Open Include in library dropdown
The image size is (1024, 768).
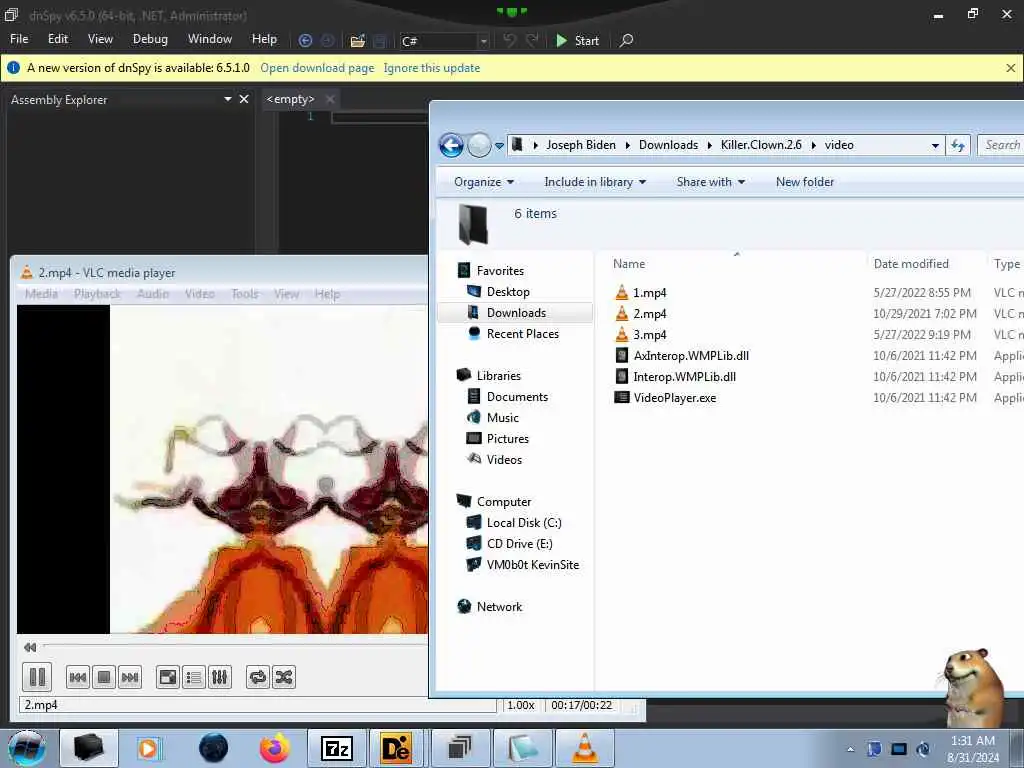pos(595,182)
